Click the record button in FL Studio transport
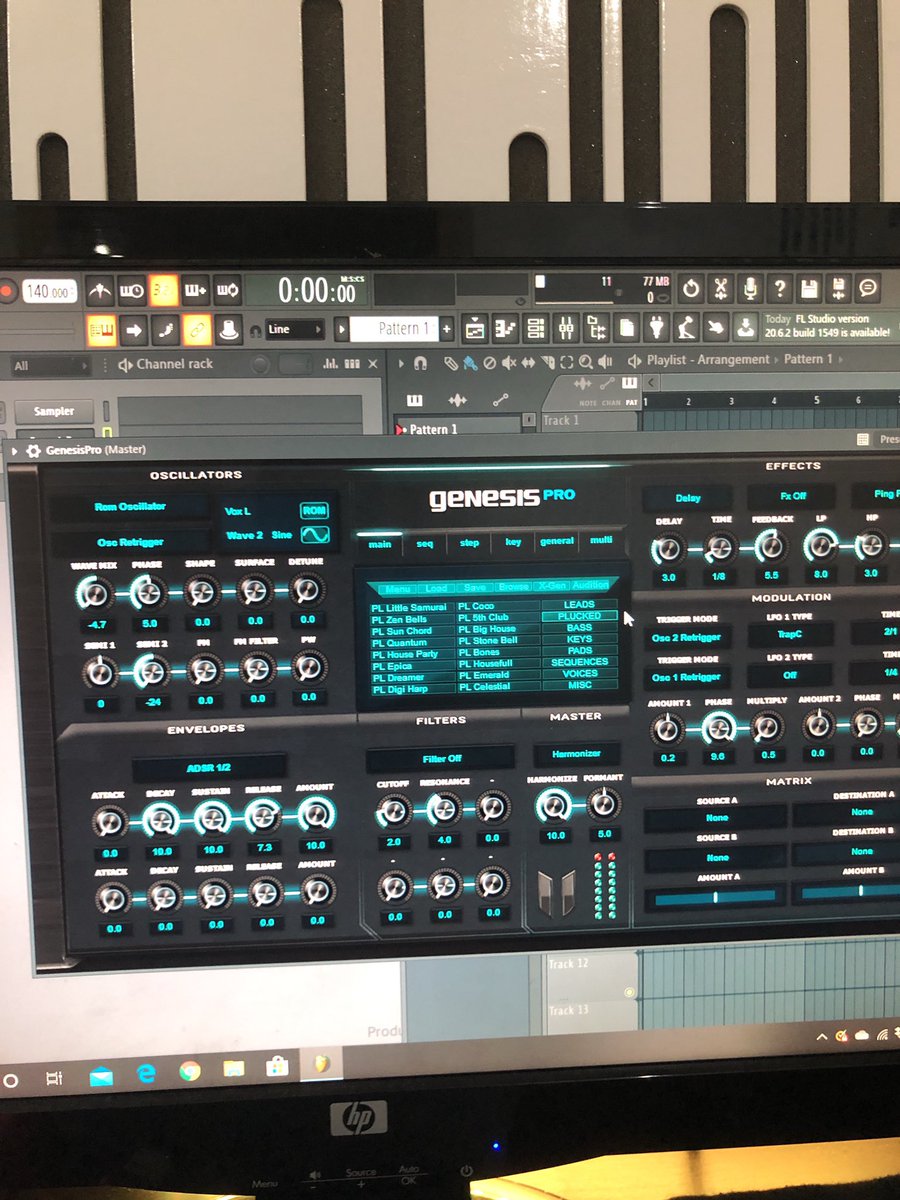900x1200 pixels. 7,292
